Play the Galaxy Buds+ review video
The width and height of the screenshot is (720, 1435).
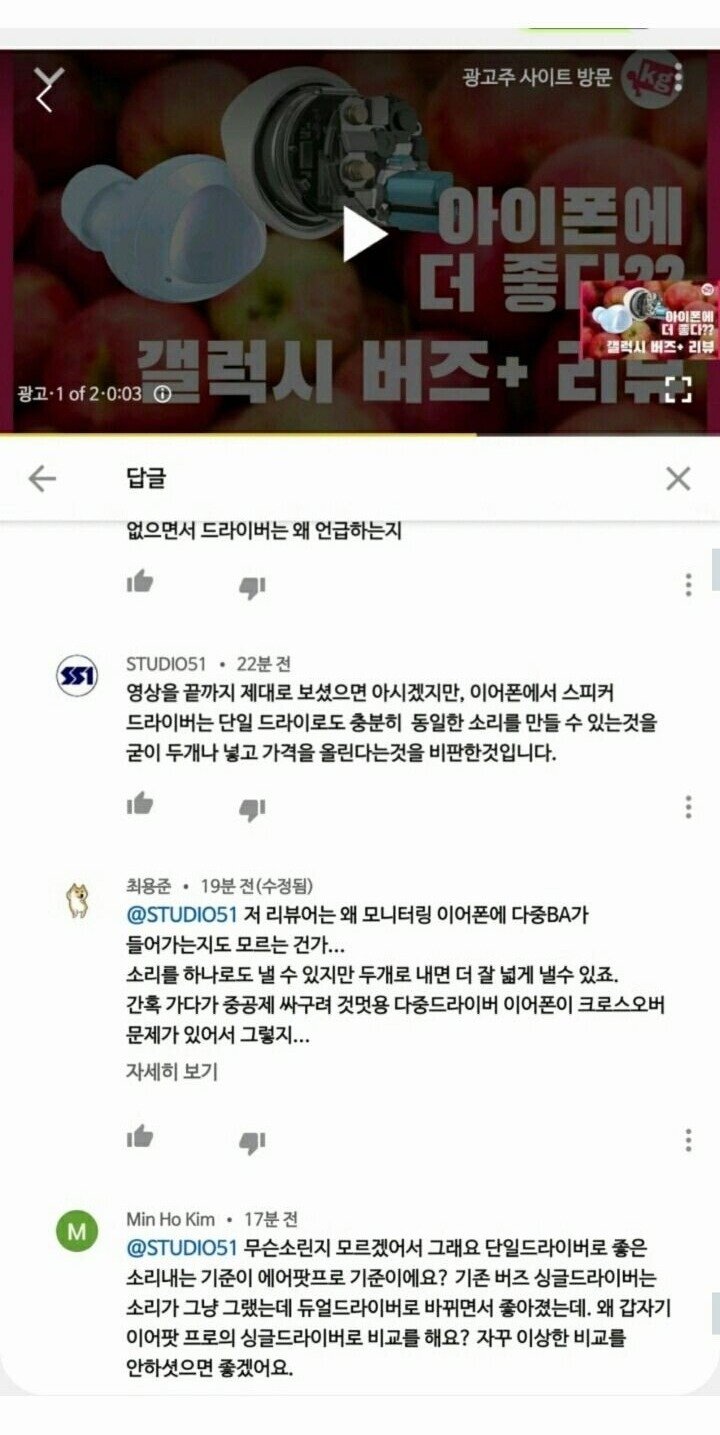pos(364,236)
